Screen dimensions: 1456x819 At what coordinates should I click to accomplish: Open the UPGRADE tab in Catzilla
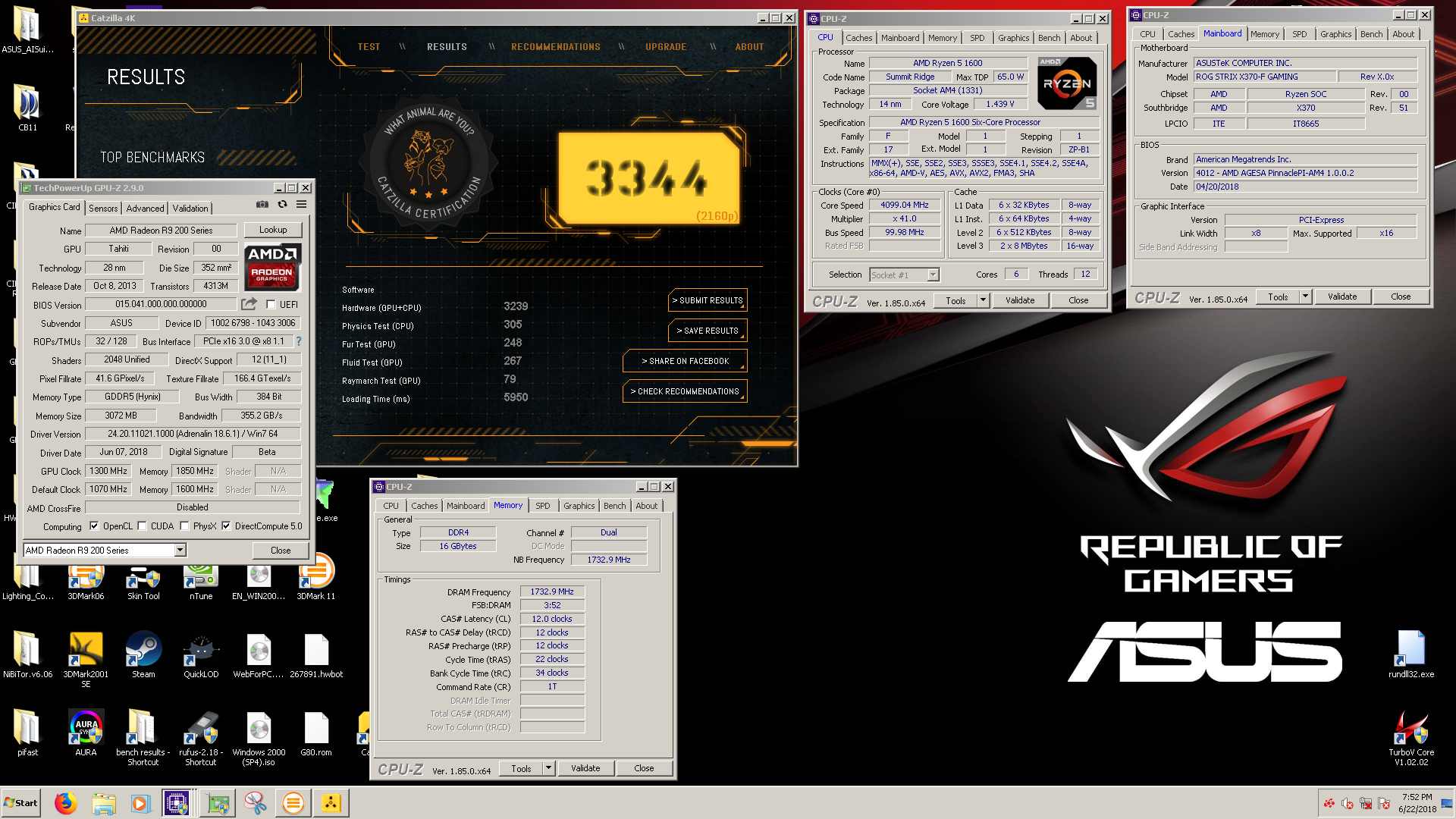tap(666, 47)
